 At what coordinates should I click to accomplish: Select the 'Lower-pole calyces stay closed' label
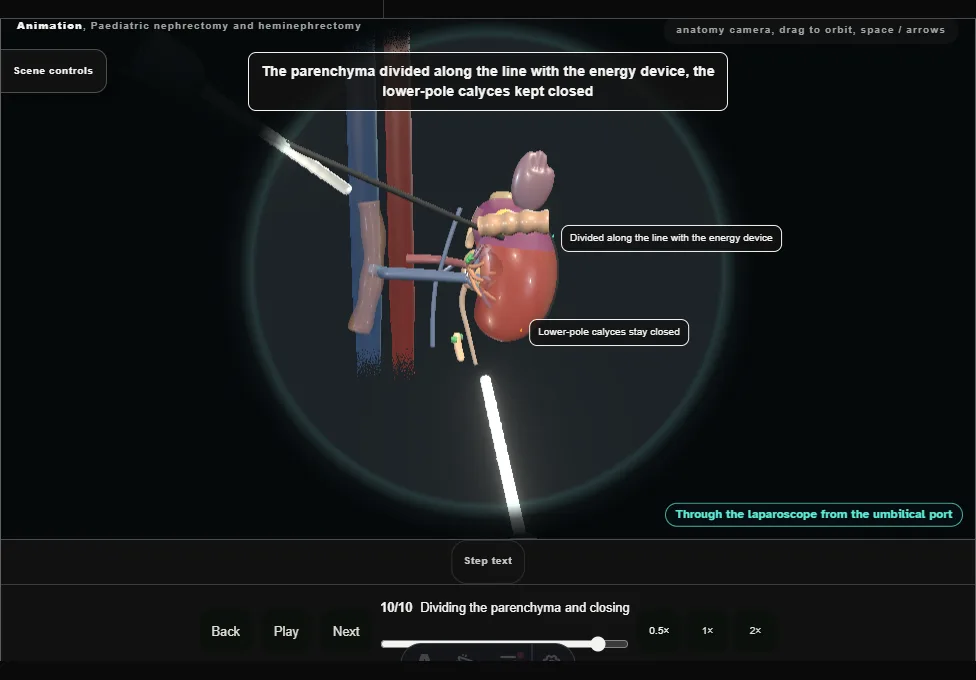coord(609,333)
